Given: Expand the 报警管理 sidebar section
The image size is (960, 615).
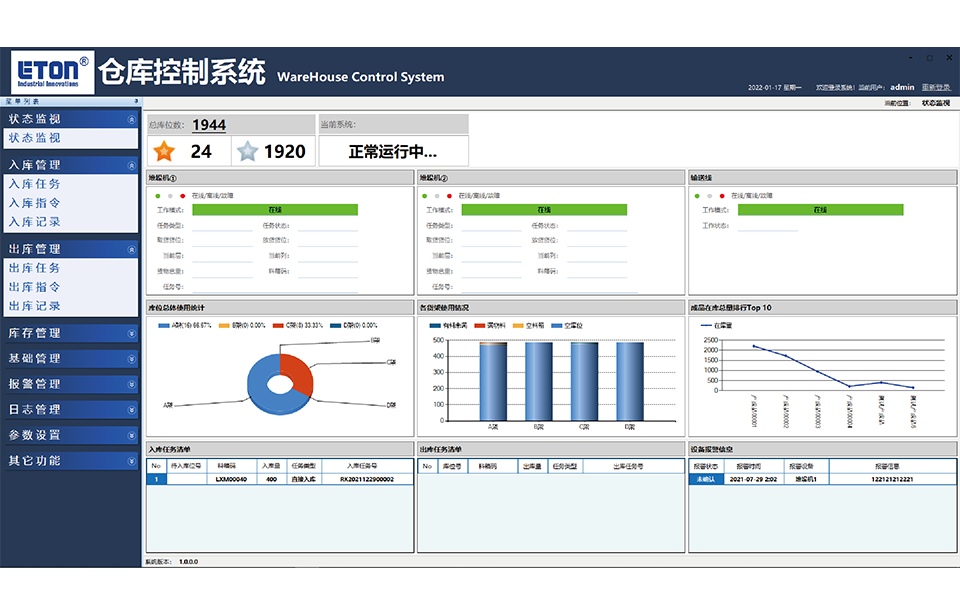Looking at the screenshot, I should [x=132, y=384].
